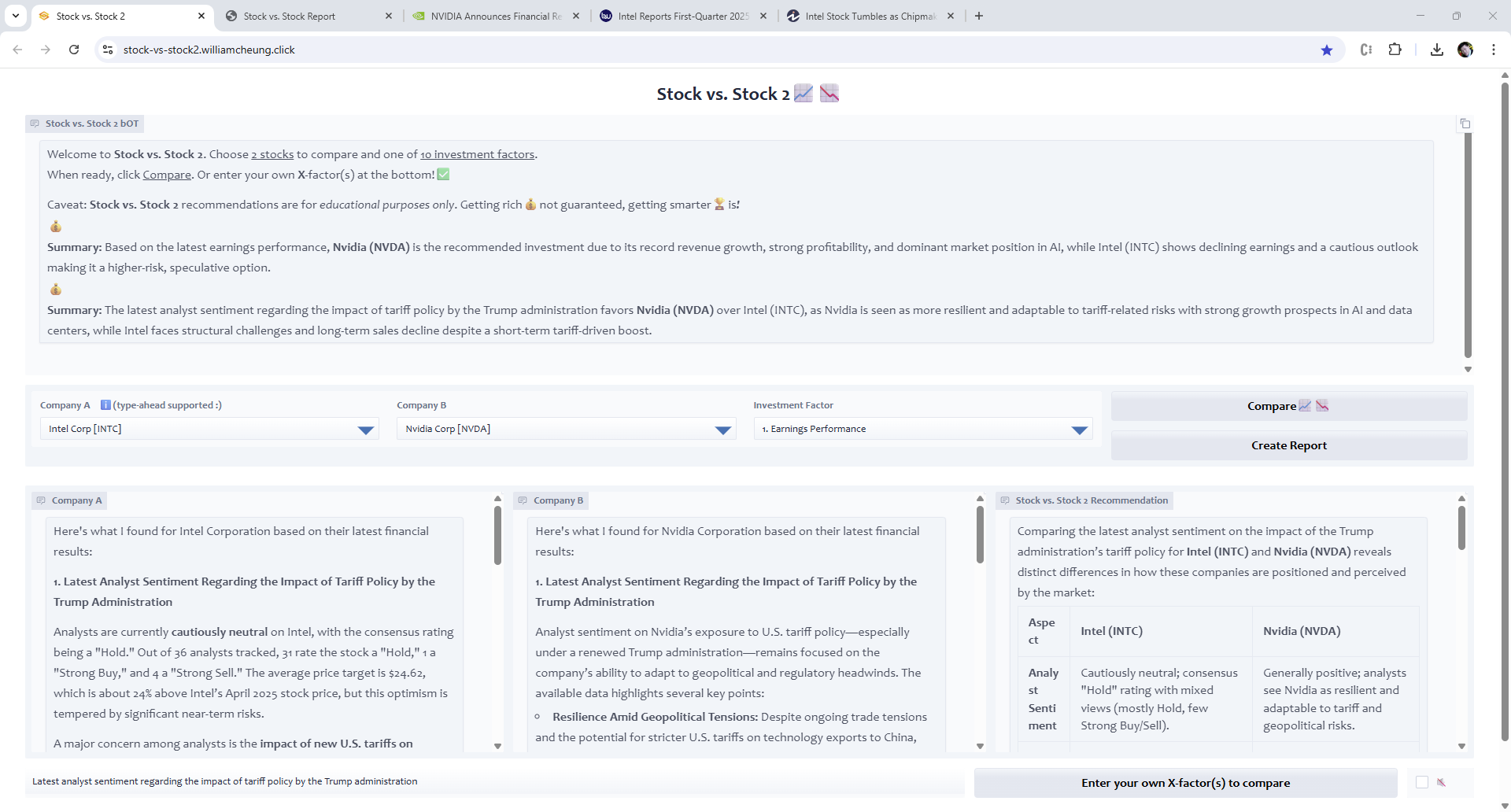Click the underlined "Compare" link in welcome text
This screenshot has height=812, width=1511.
click(x=167, y=175)
